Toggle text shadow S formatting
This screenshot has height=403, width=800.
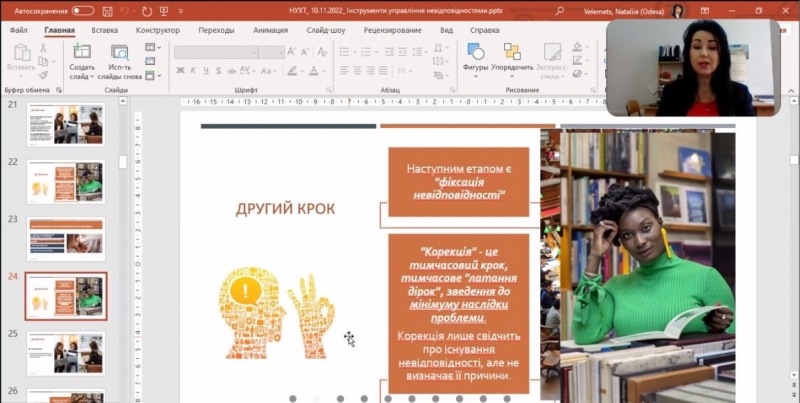[x=218, y=71]
